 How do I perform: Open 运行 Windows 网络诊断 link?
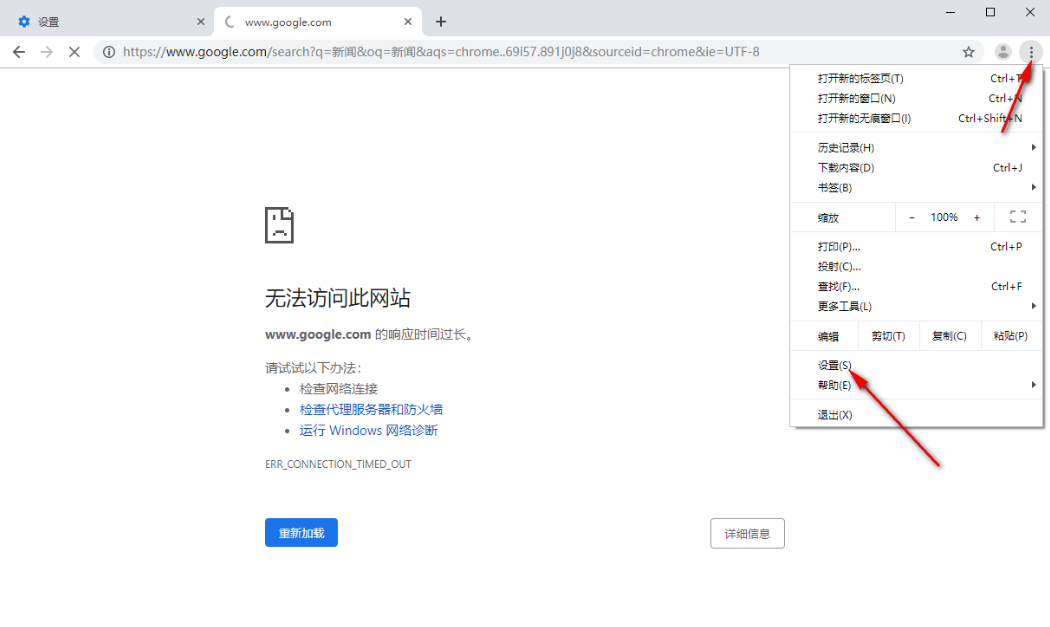368,430
